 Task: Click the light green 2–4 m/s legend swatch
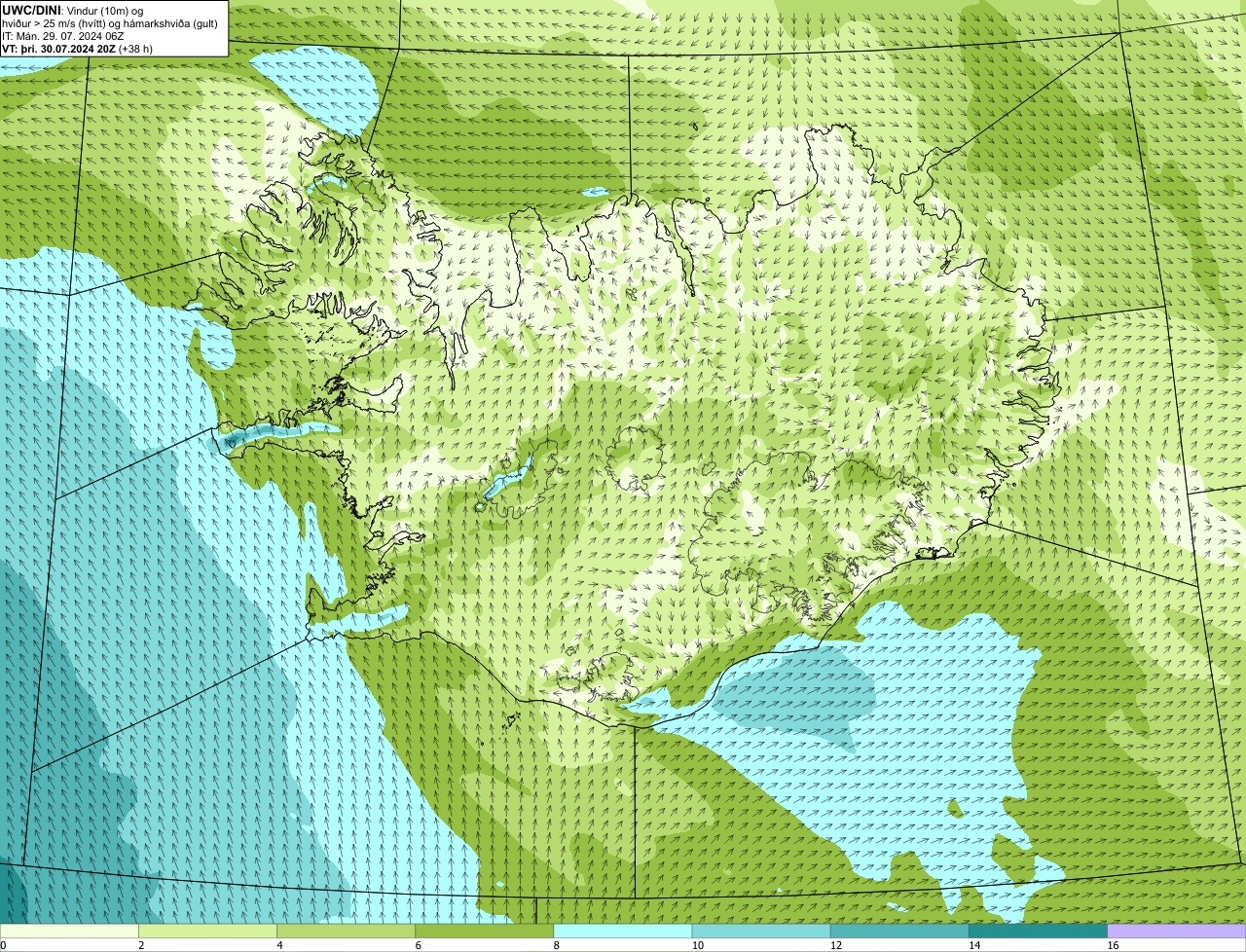click(x=207, y=931)
